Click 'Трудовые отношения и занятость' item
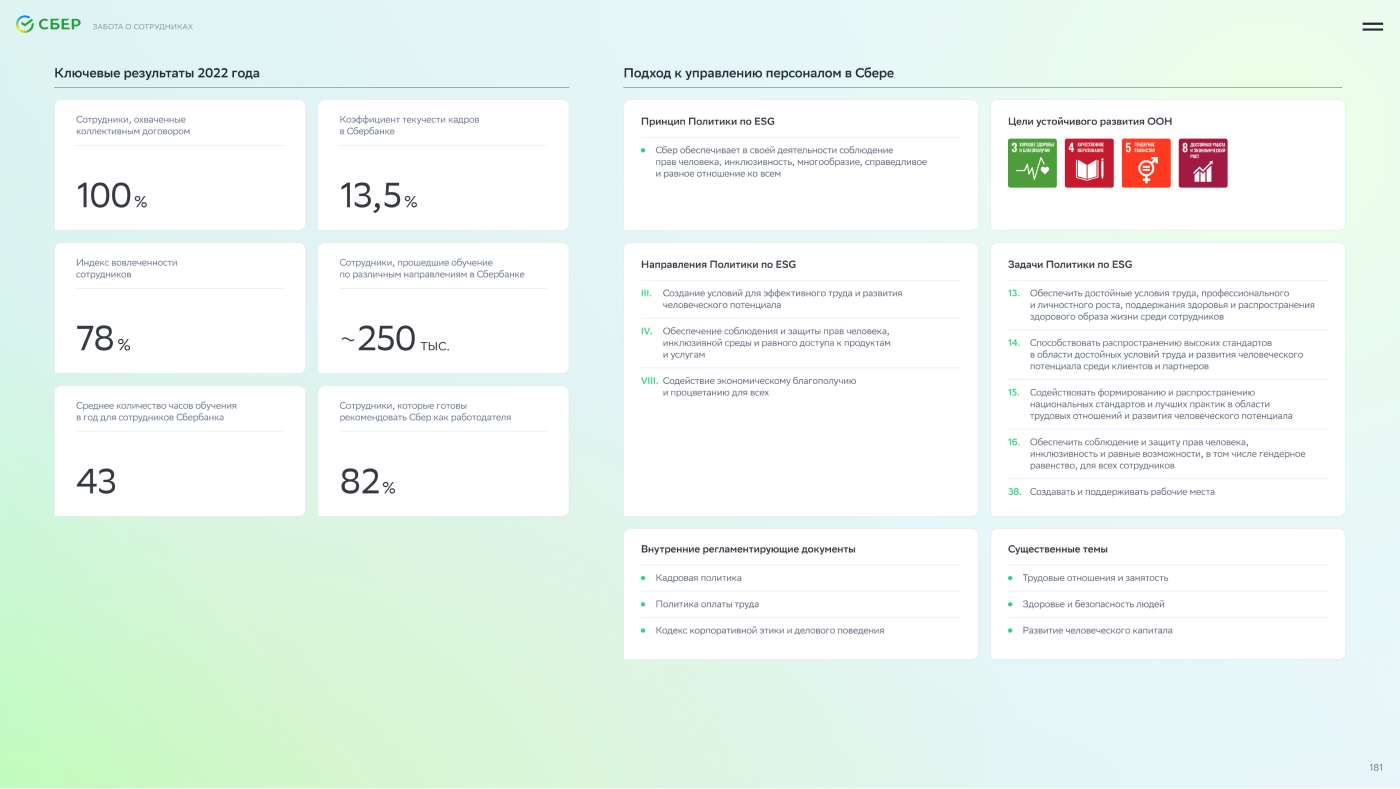Image resolution: width=1400 pixels, height=789 pixels. tap(1095, 578)
